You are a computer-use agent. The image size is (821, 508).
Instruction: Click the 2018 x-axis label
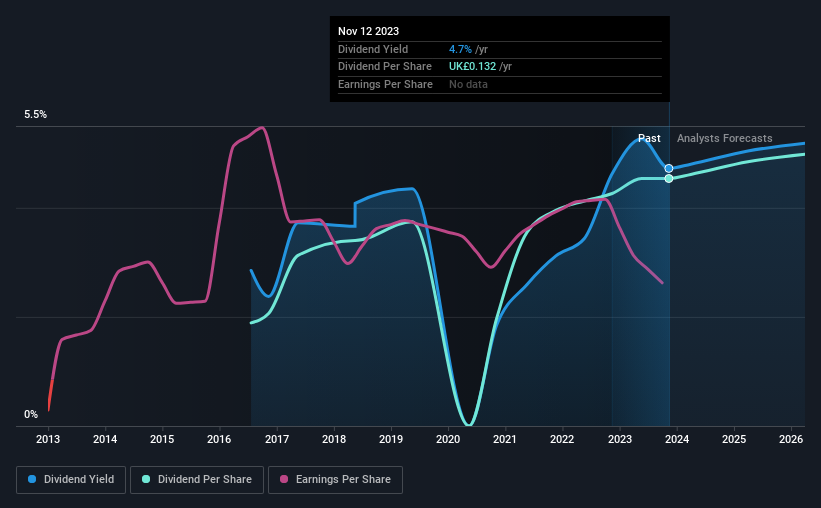334,439
